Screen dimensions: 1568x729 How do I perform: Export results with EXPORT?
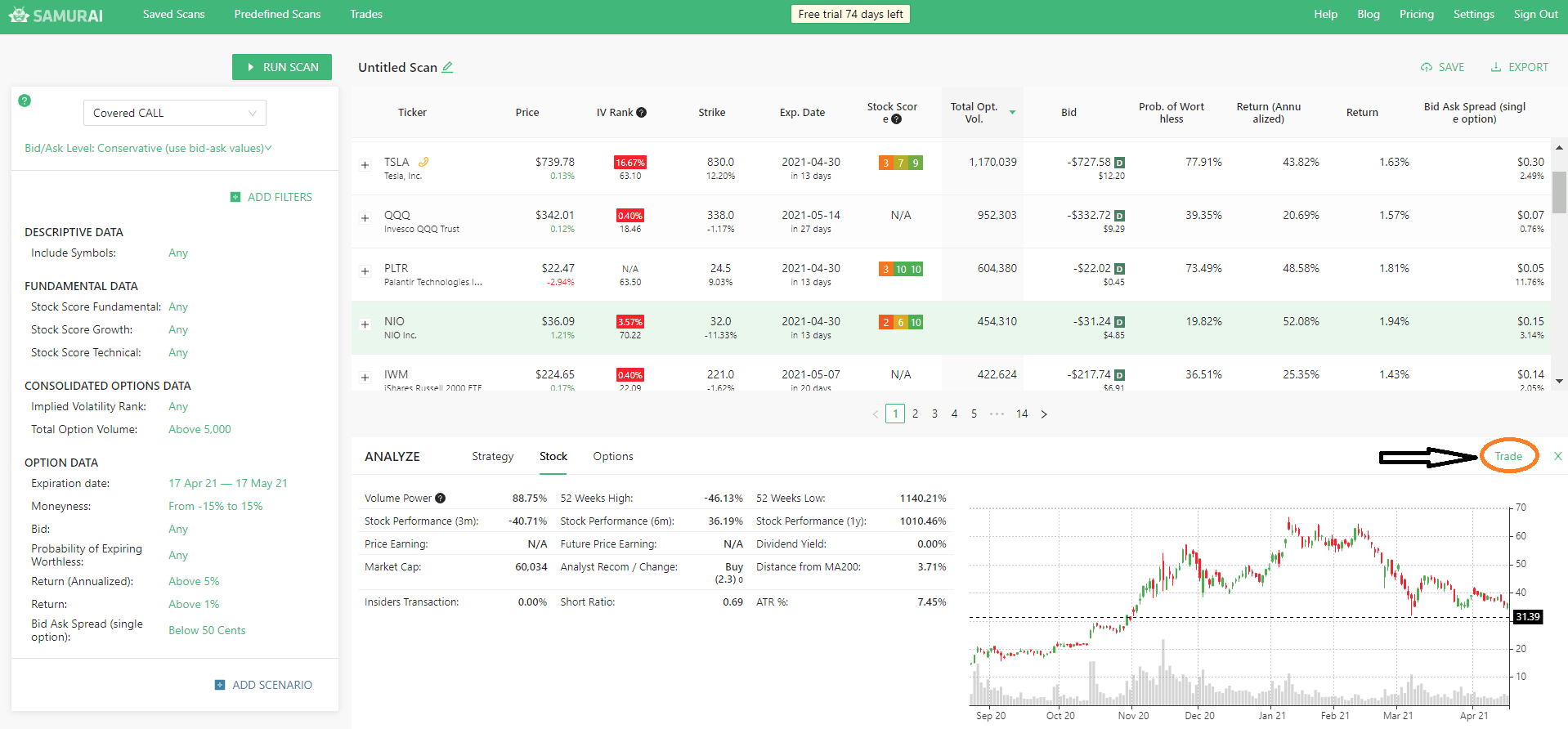pos(1520,67)
